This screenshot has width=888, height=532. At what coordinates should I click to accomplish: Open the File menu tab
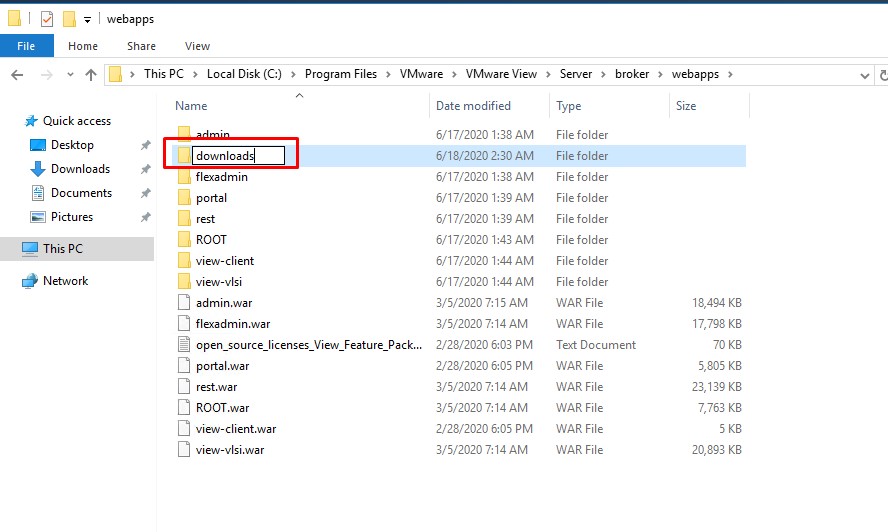pyautogui.click(x=26, y=46)
